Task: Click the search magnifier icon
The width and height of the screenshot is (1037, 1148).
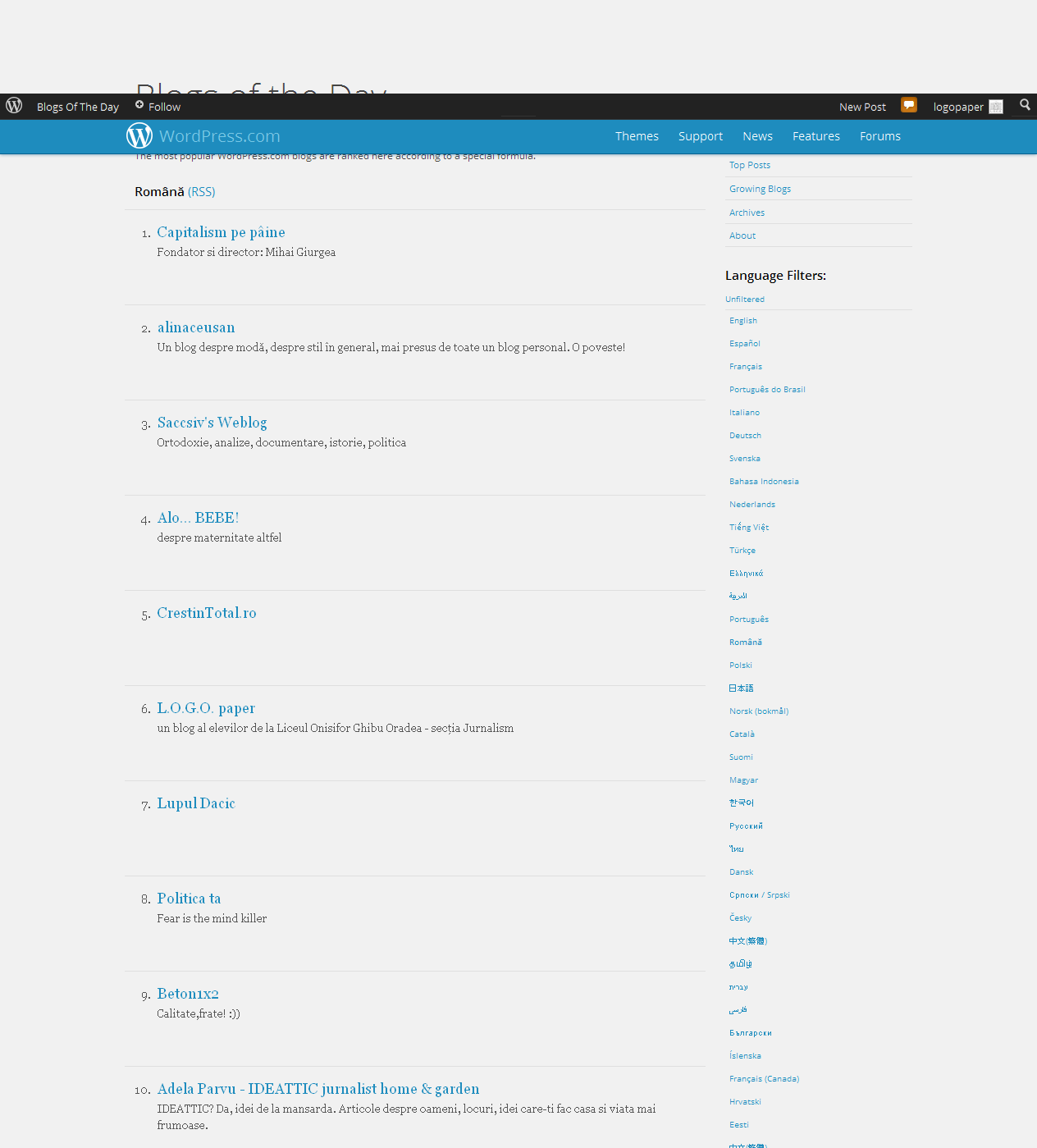Action: (1025, 105)
